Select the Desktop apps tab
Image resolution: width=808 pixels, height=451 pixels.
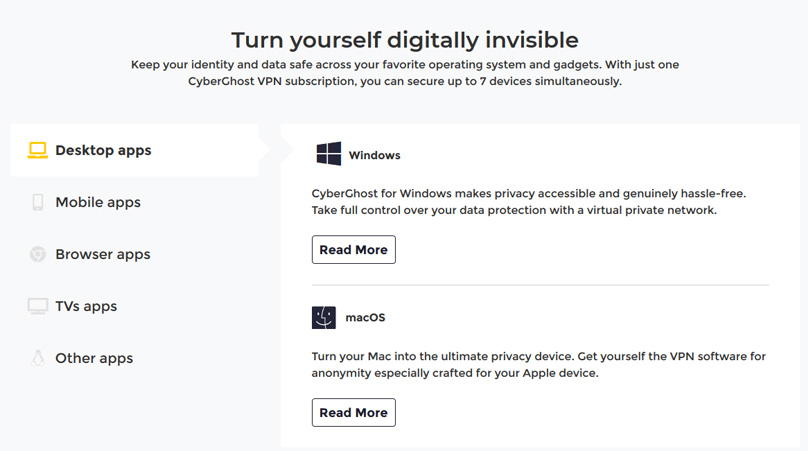[x=134, y=150]
